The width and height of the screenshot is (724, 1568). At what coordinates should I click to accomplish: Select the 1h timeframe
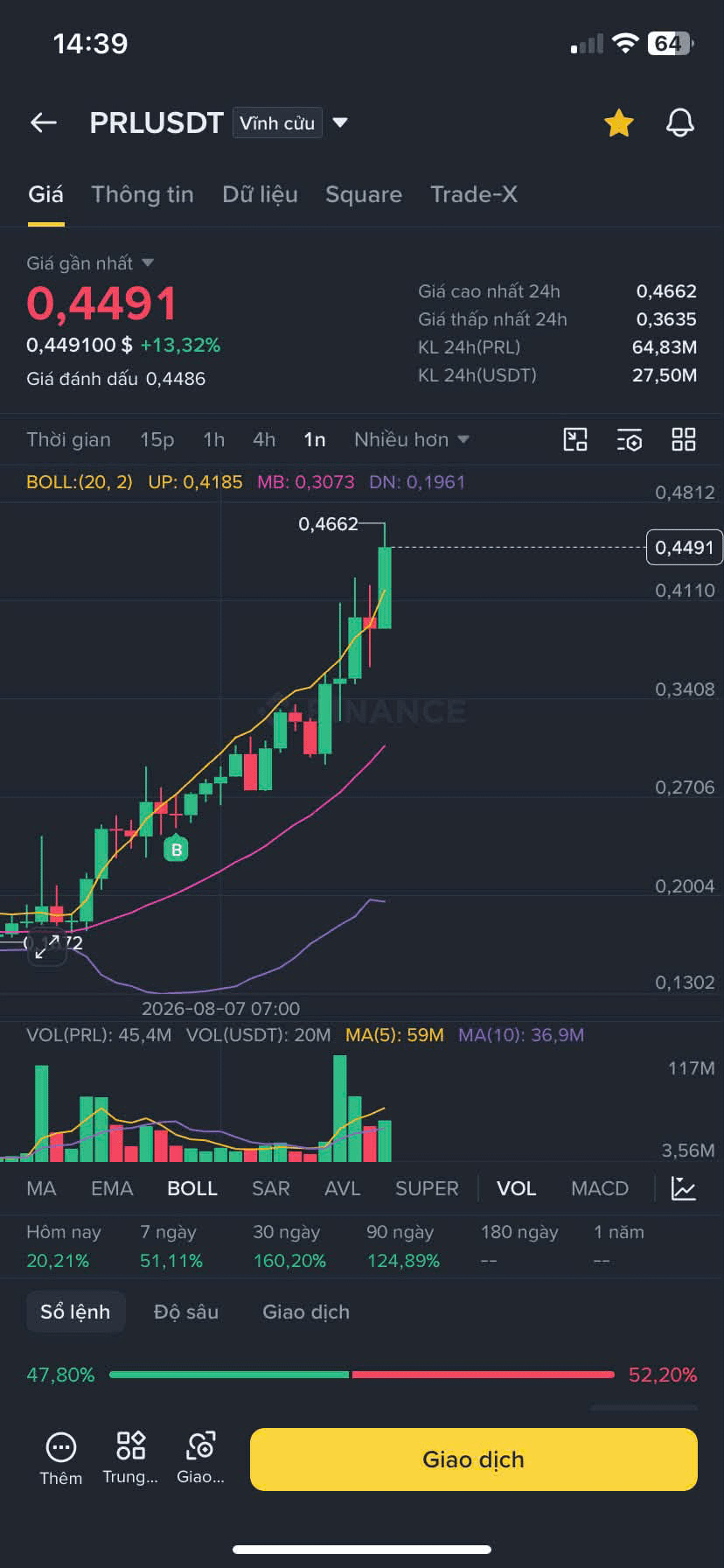pyautogui.click(x=214, y=439)
